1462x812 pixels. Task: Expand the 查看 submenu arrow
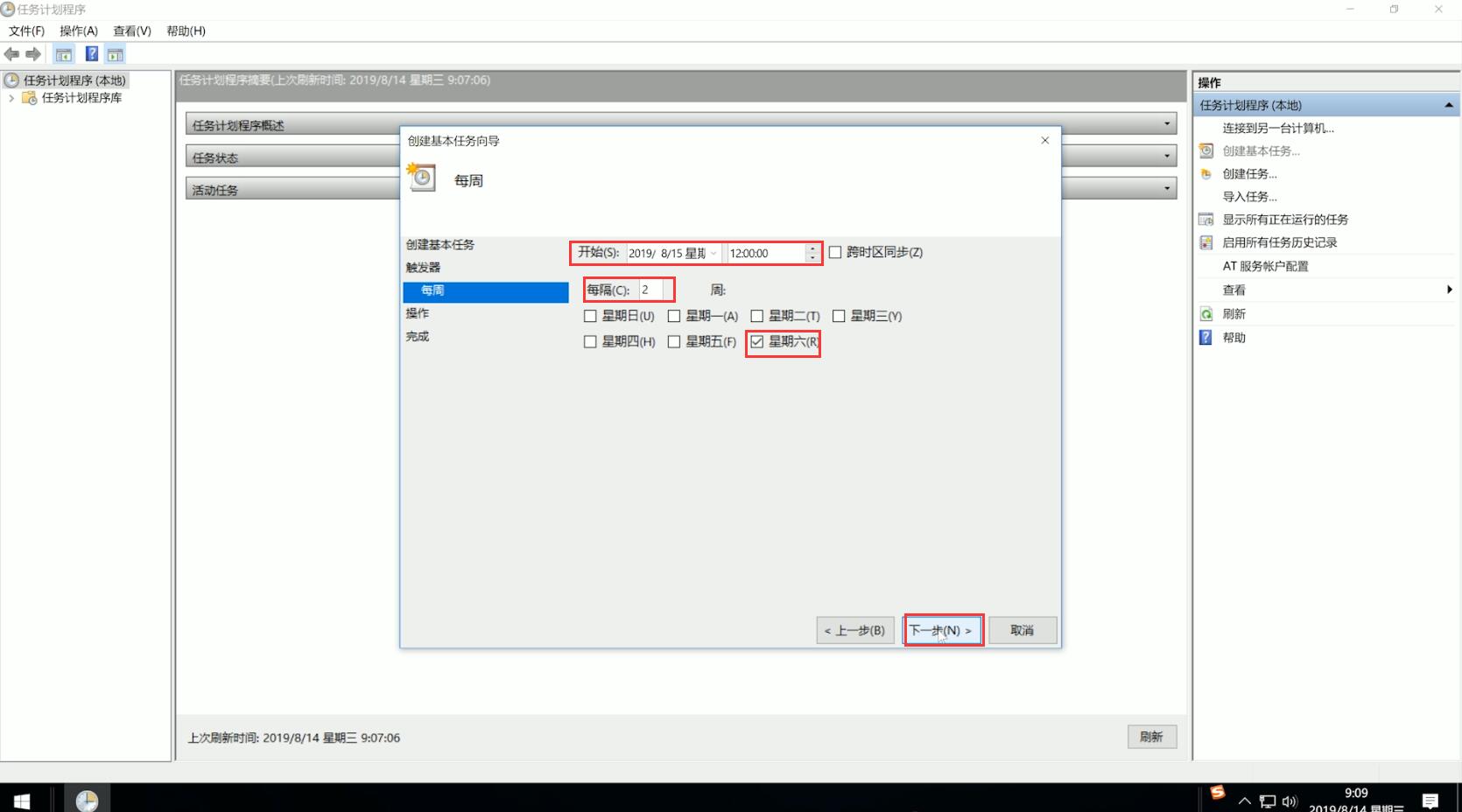[1450, 290]
